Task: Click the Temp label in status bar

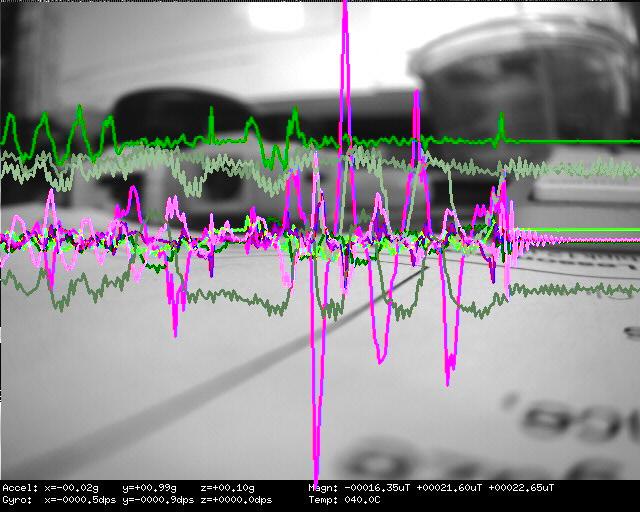Action: 324,499
